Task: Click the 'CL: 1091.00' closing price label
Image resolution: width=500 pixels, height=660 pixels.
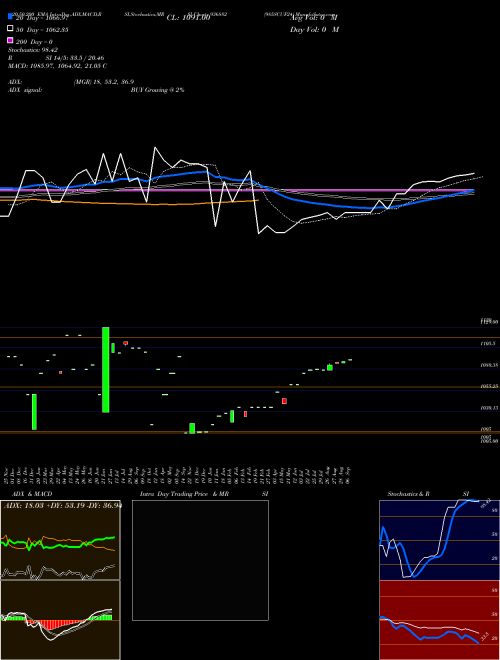Action: [188, 18]
